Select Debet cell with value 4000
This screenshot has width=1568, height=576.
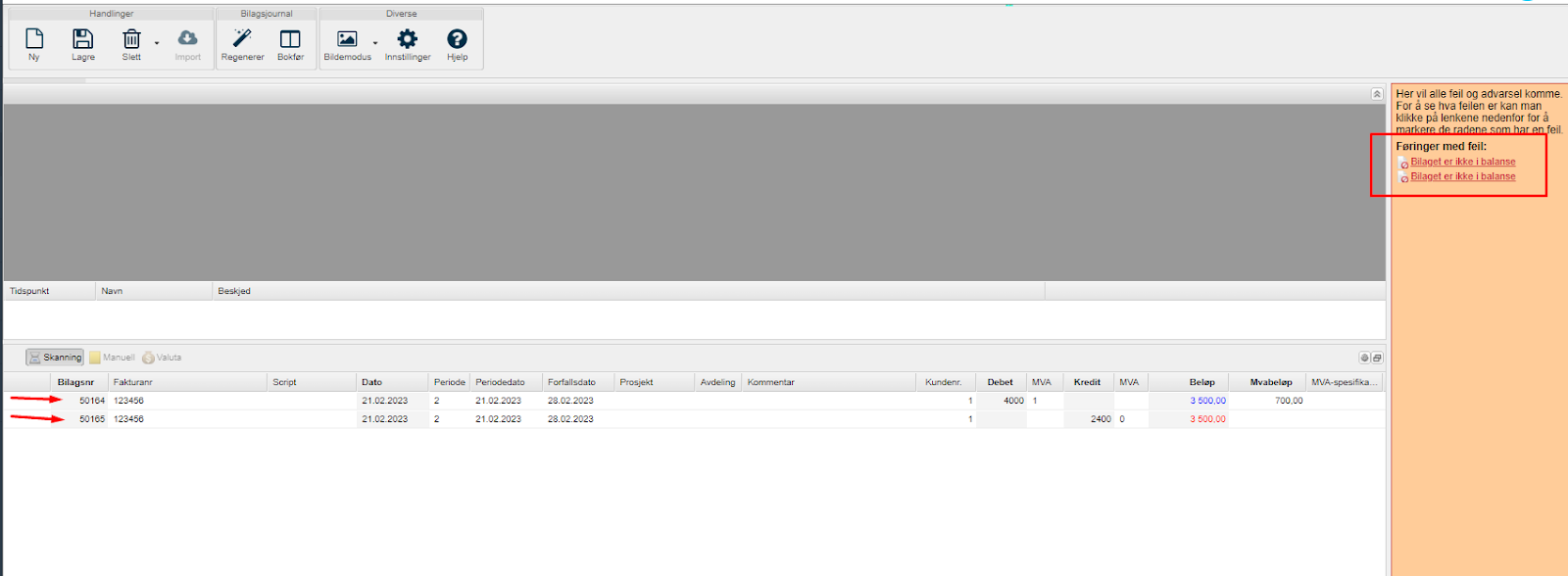coord(1002,401)
